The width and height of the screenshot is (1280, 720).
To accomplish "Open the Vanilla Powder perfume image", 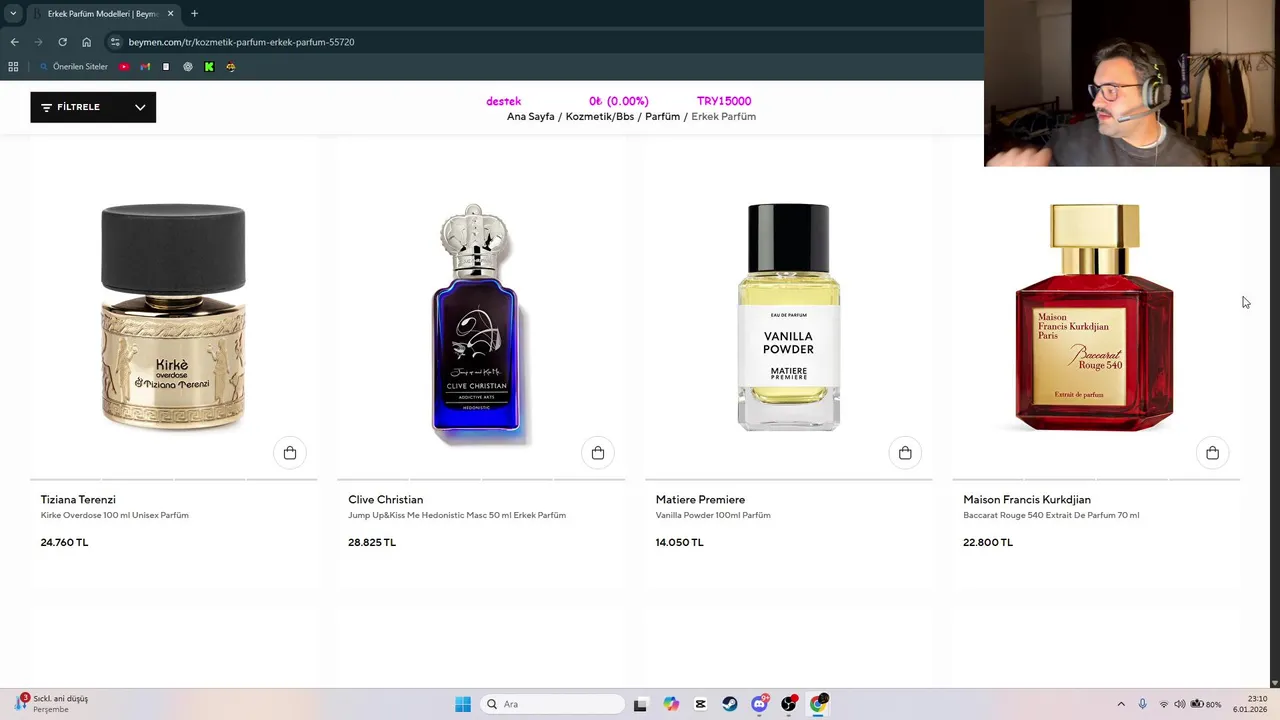I will click(x=789, y=318).
